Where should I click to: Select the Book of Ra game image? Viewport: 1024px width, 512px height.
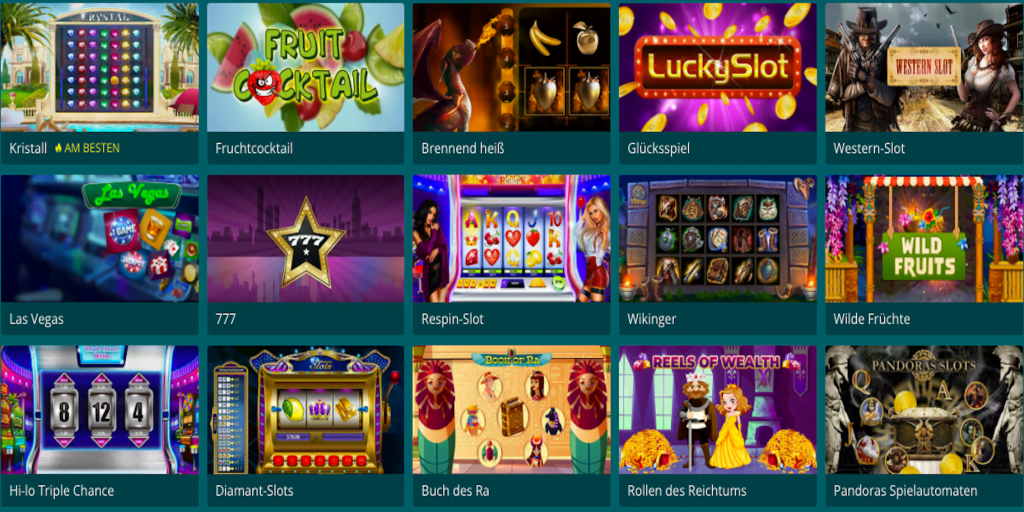(511, 409)
